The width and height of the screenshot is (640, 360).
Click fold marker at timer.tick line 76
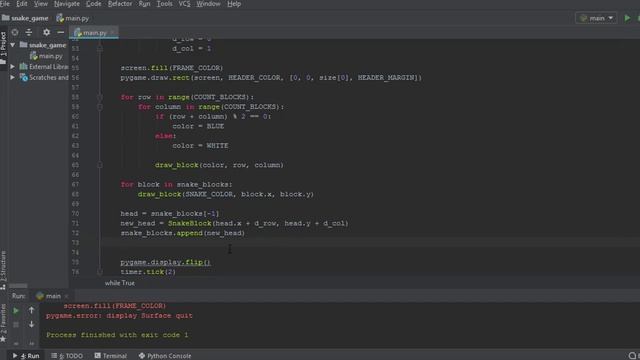click(x=100, y=272)
